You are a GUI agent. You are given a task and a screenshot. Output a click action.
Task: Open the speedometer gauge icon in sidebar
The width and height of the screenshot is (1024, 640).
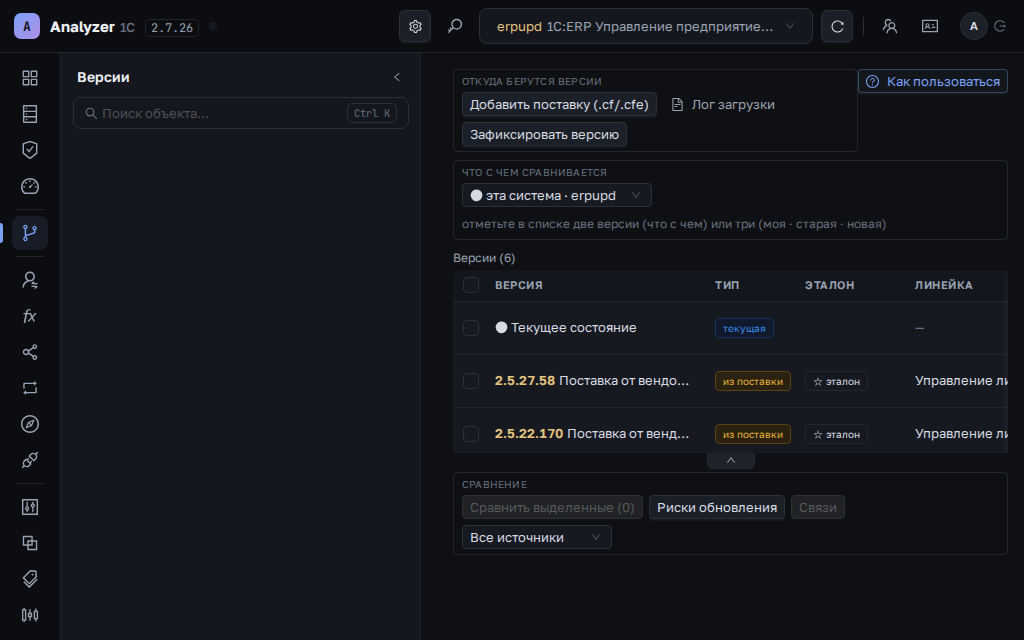click(30, 186)
